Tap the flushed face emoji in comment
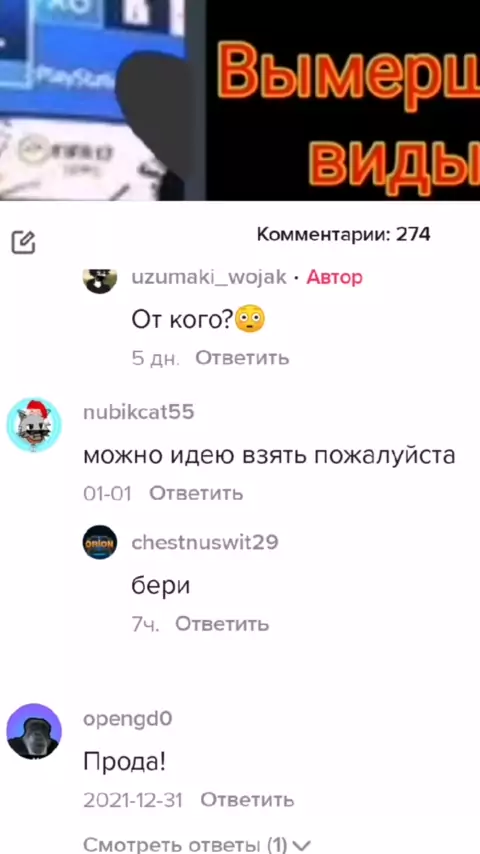 (x=250, y=320)
